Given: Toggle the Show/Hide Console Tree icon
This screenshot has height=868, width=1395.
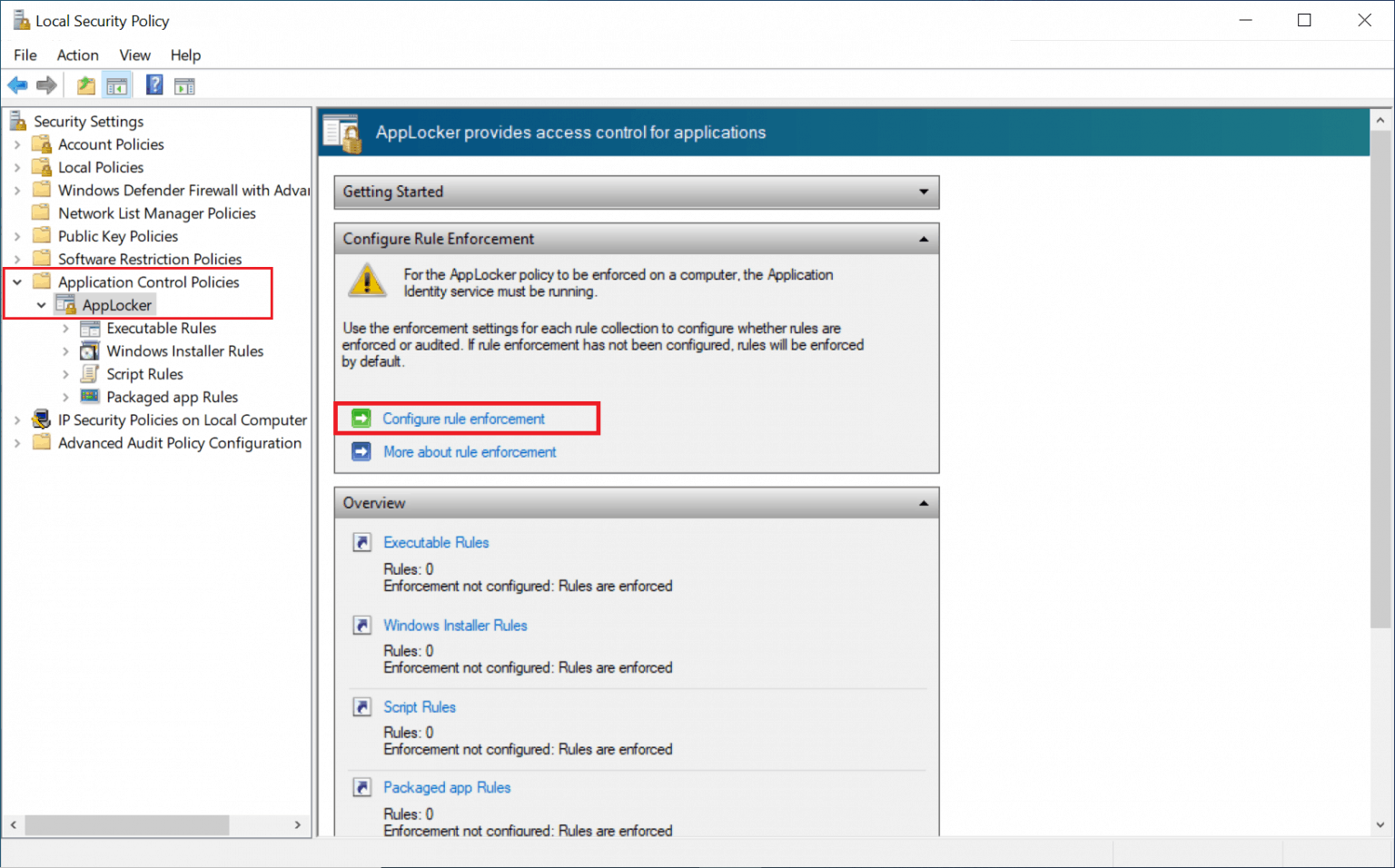Looking at the screenshot, I should coord(116,85).
